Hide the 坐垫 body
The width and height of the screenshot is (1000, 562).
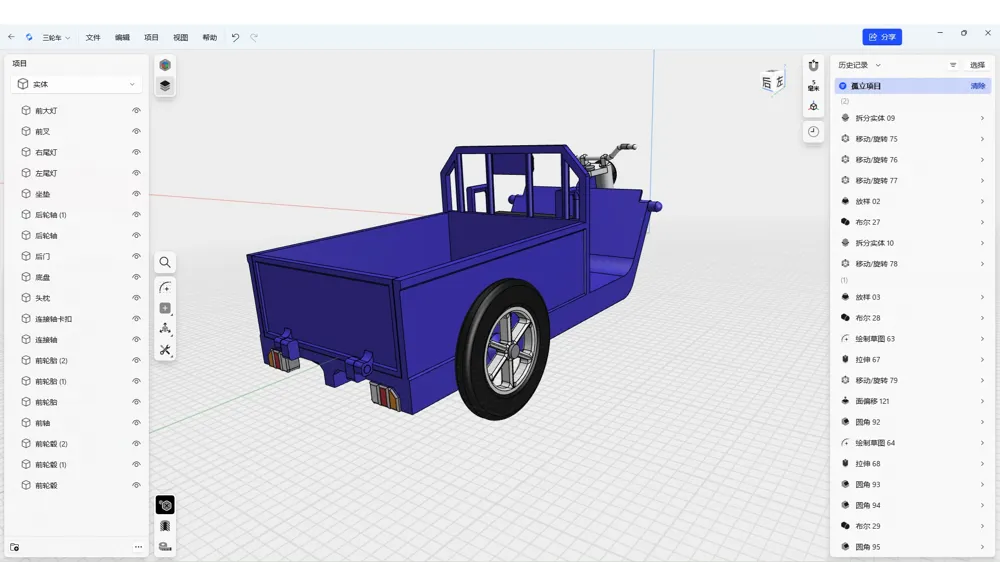[136, 194]
